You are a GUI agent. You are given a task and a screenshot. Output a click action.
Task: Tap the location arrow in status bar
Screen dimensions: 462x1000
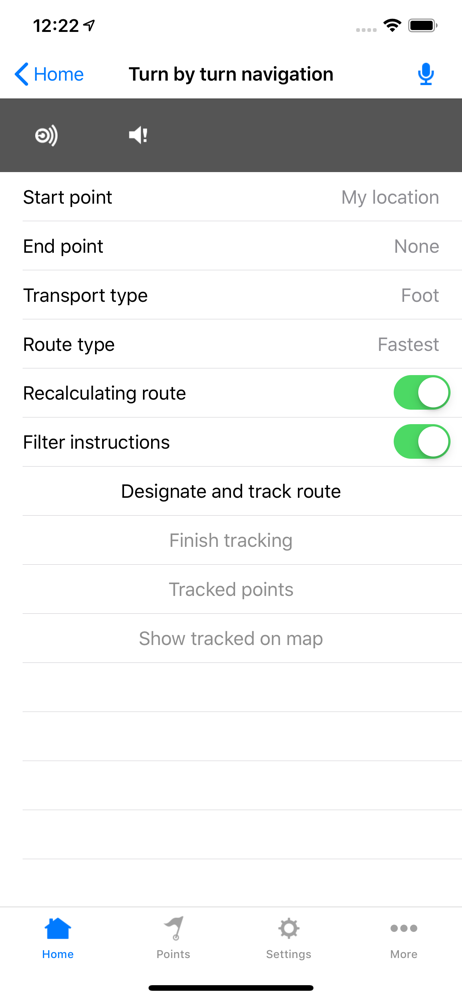89,26
